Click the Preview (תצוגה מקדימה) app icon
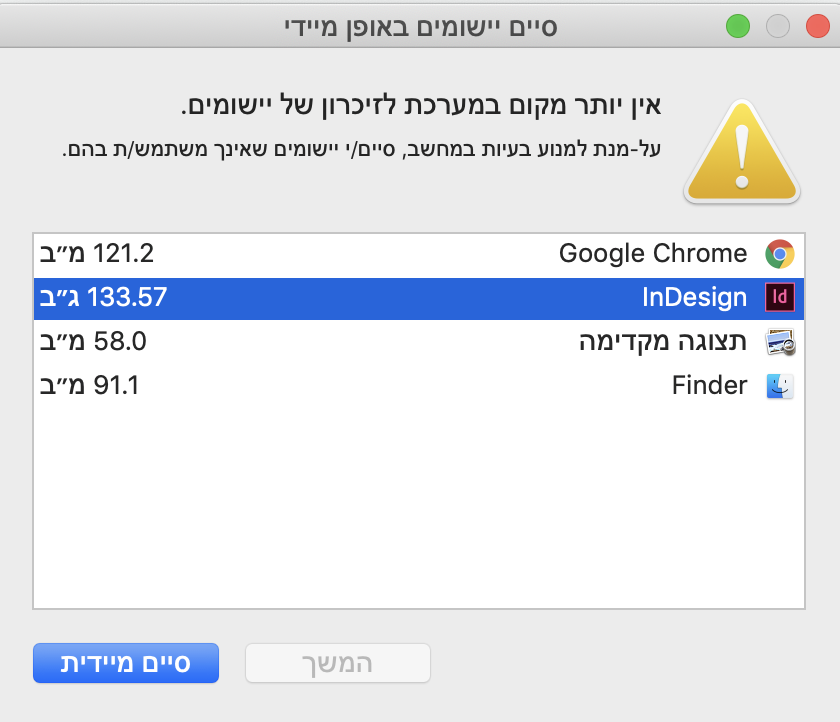The image size is (840, 722). 779,342
